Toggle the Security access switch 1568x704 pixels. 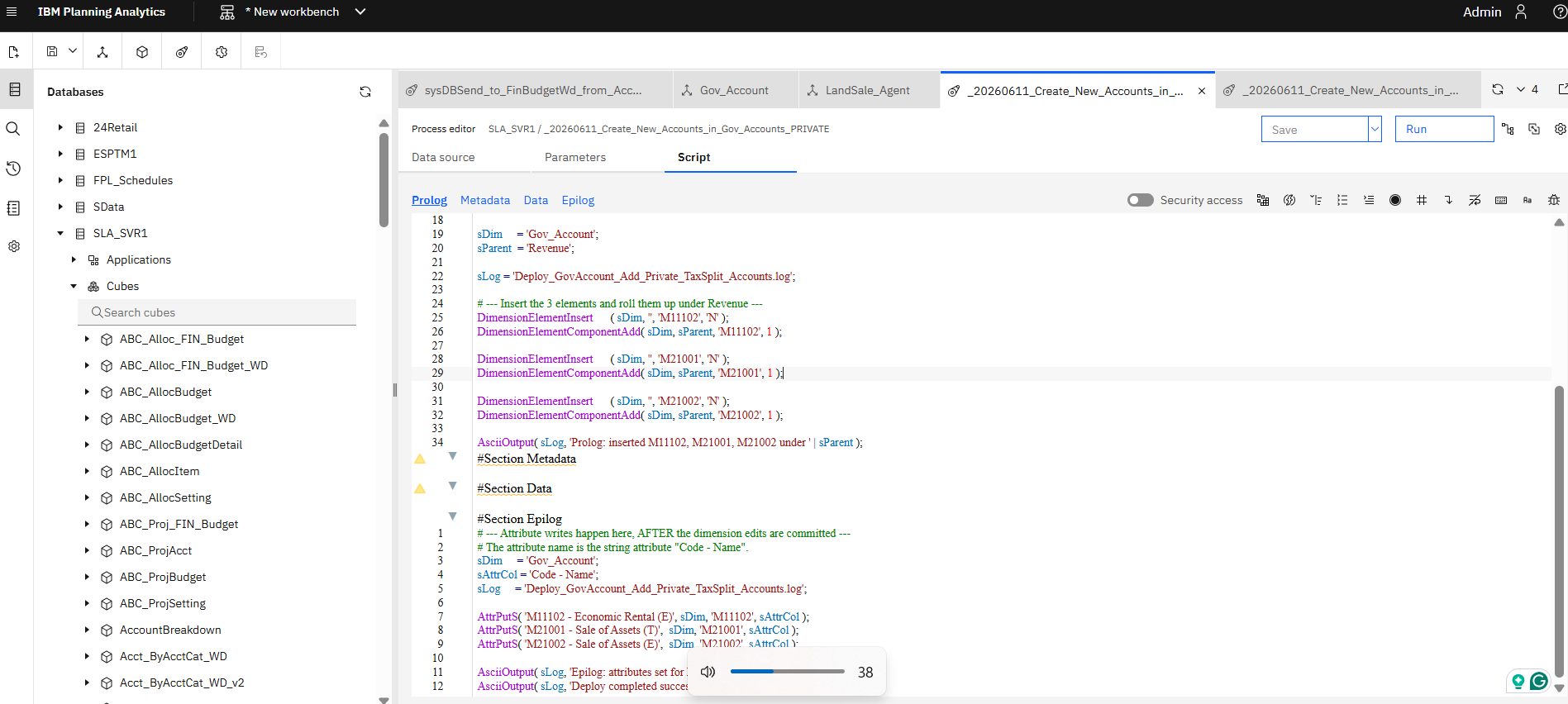pos(1141,200)
